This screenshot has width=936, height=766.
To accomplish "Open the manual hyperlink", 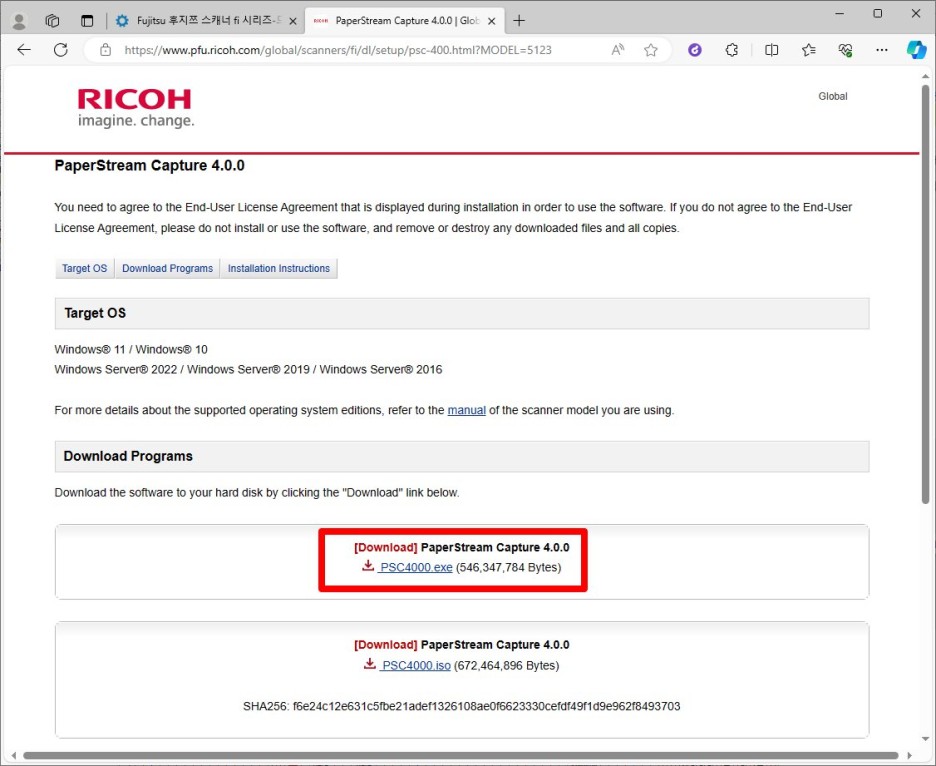I will point(467,410).
